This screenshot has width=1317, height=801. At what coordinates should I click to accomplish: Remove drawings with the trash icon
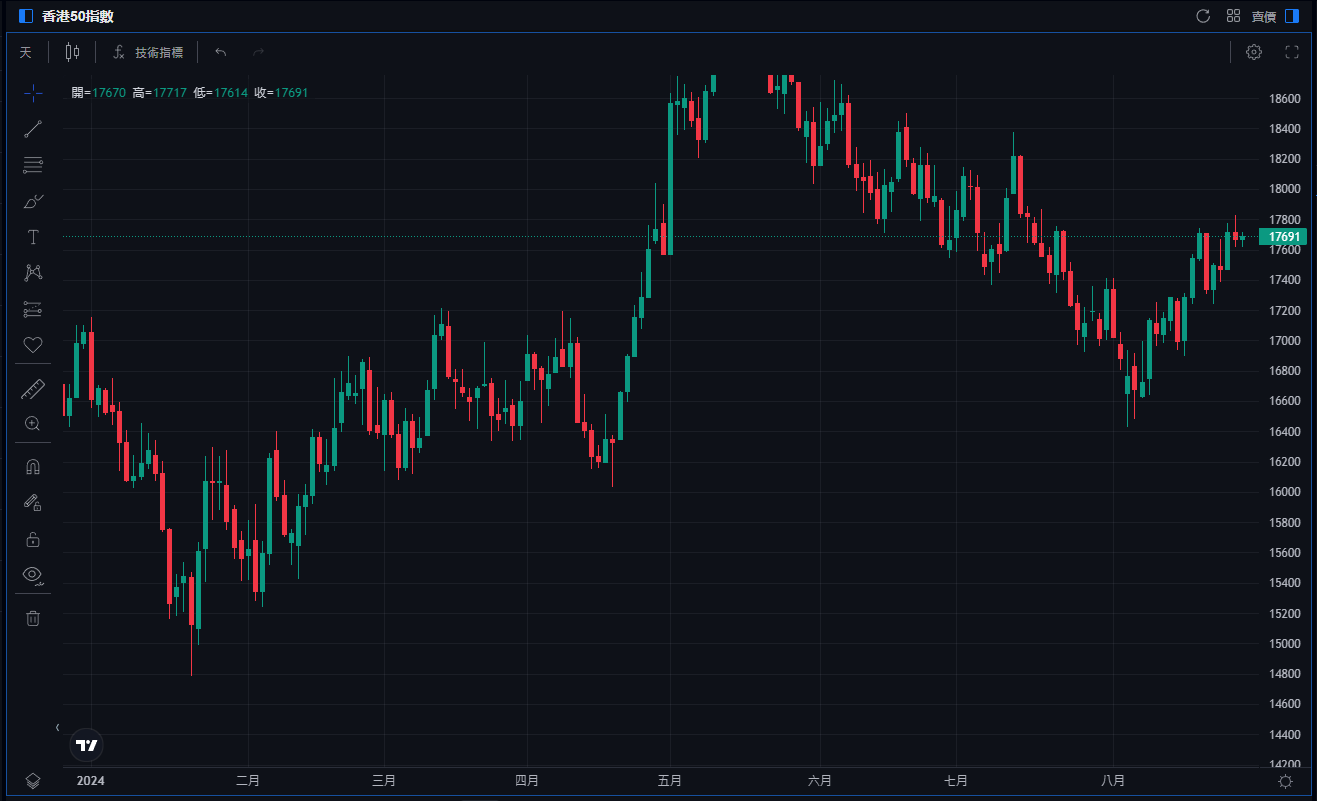pos(33,618)
